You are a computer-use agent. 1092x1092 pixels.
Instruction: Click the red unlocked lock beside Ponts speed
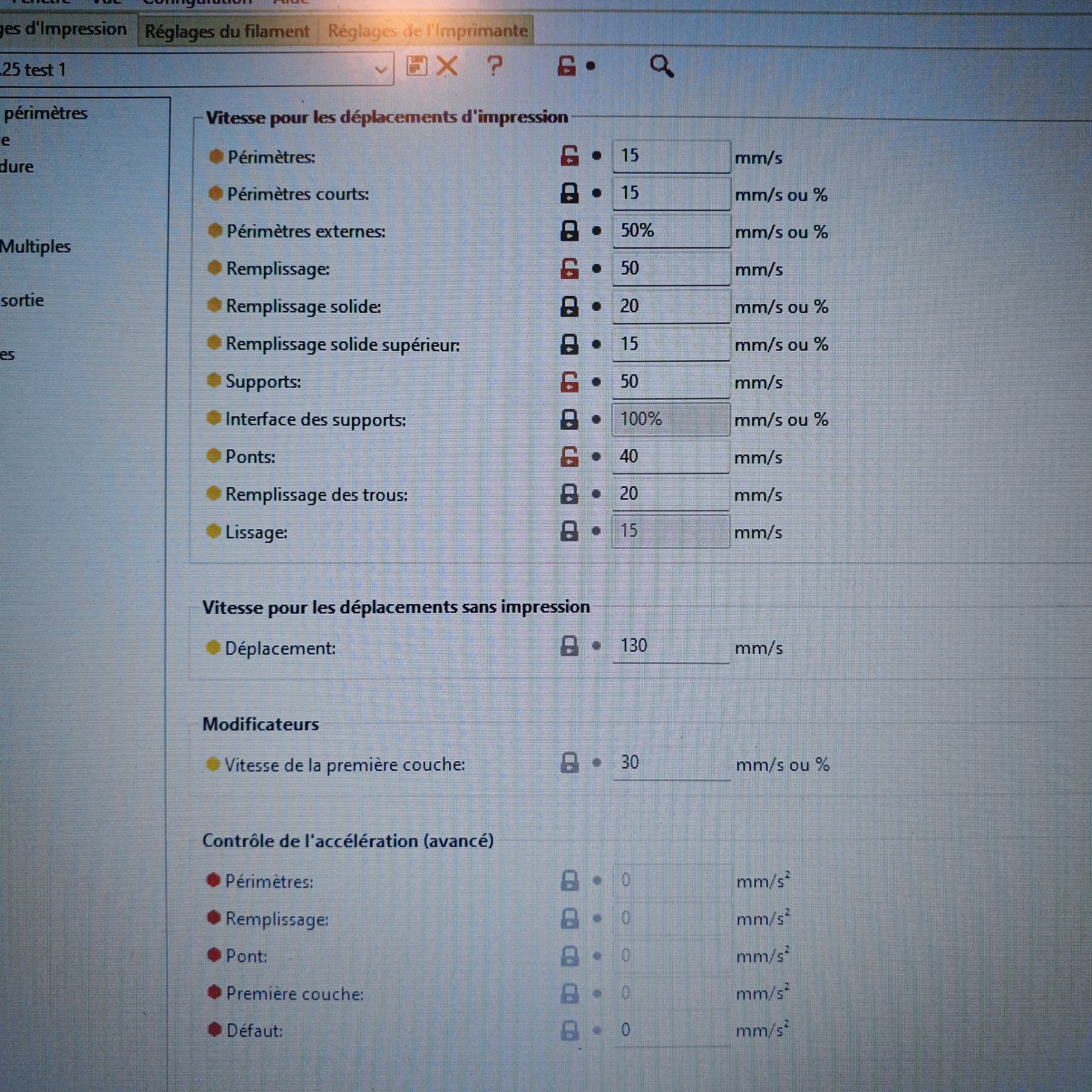pyautogui.click(x=569, y=457)
